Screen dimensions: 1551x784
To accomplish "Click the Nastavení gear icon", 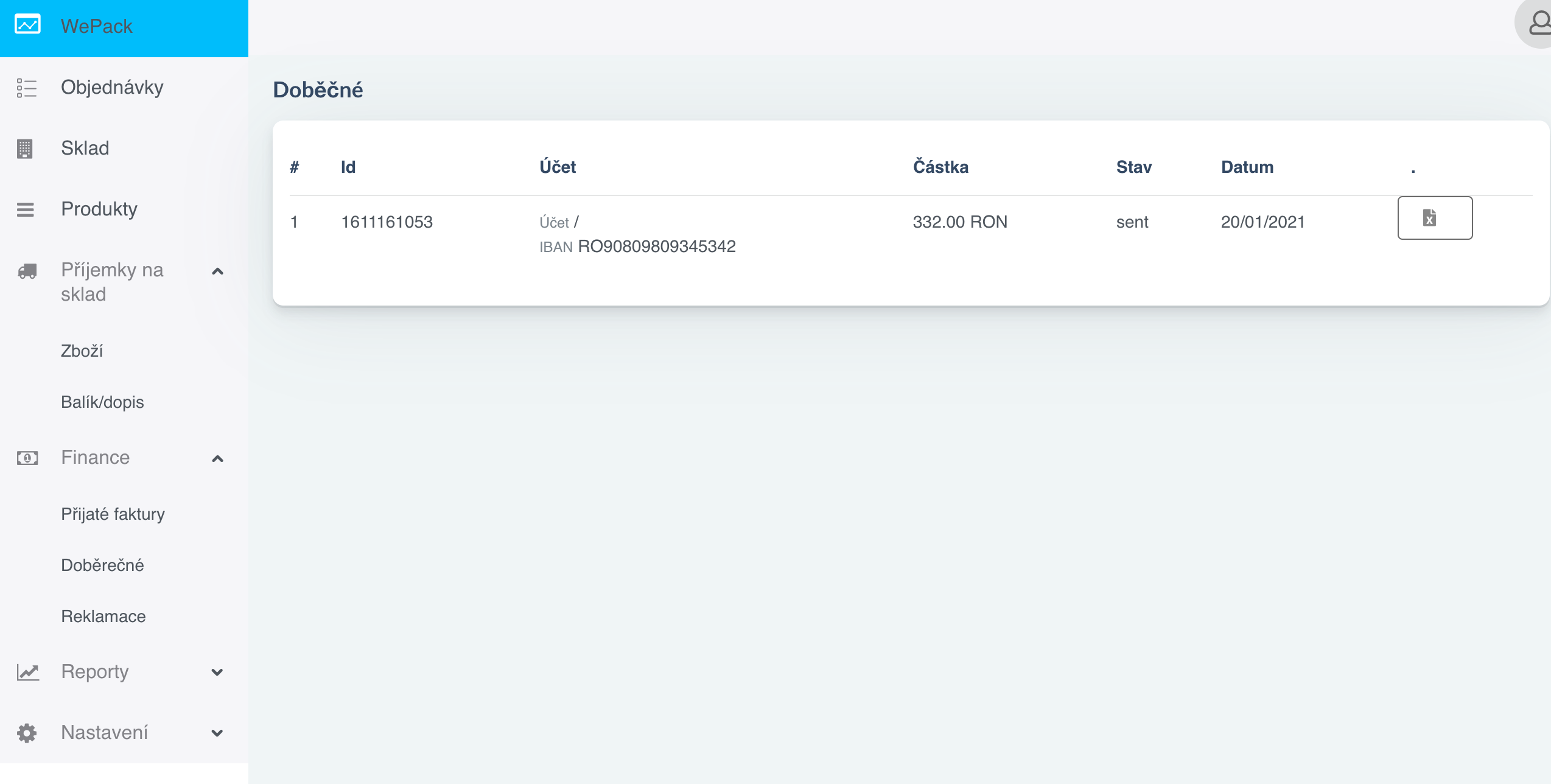I will 27,733.
